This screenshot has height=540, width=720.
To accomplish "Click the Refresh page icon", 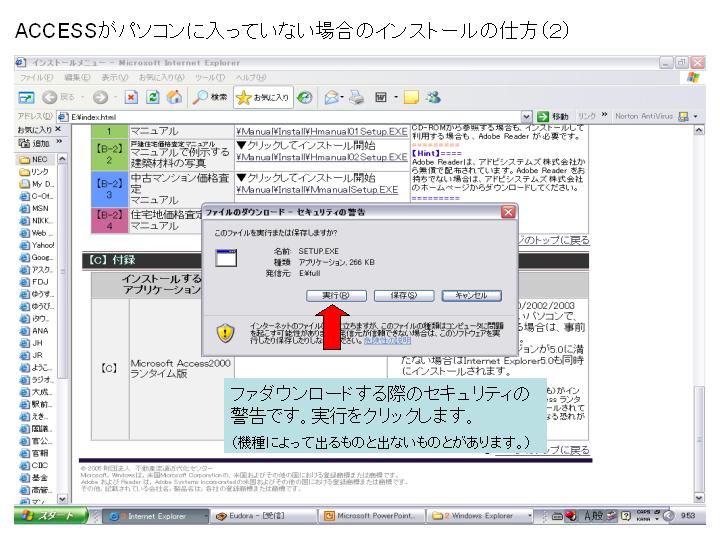I will [x=153, y=97].
